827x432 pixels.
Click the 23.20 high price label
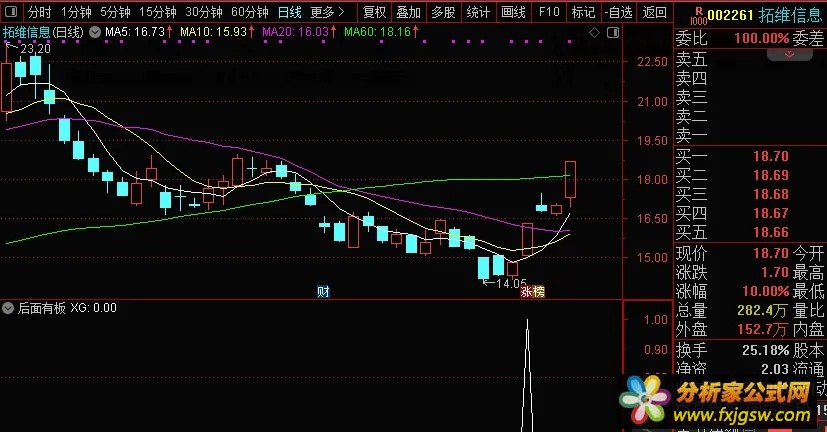(35, 49)
